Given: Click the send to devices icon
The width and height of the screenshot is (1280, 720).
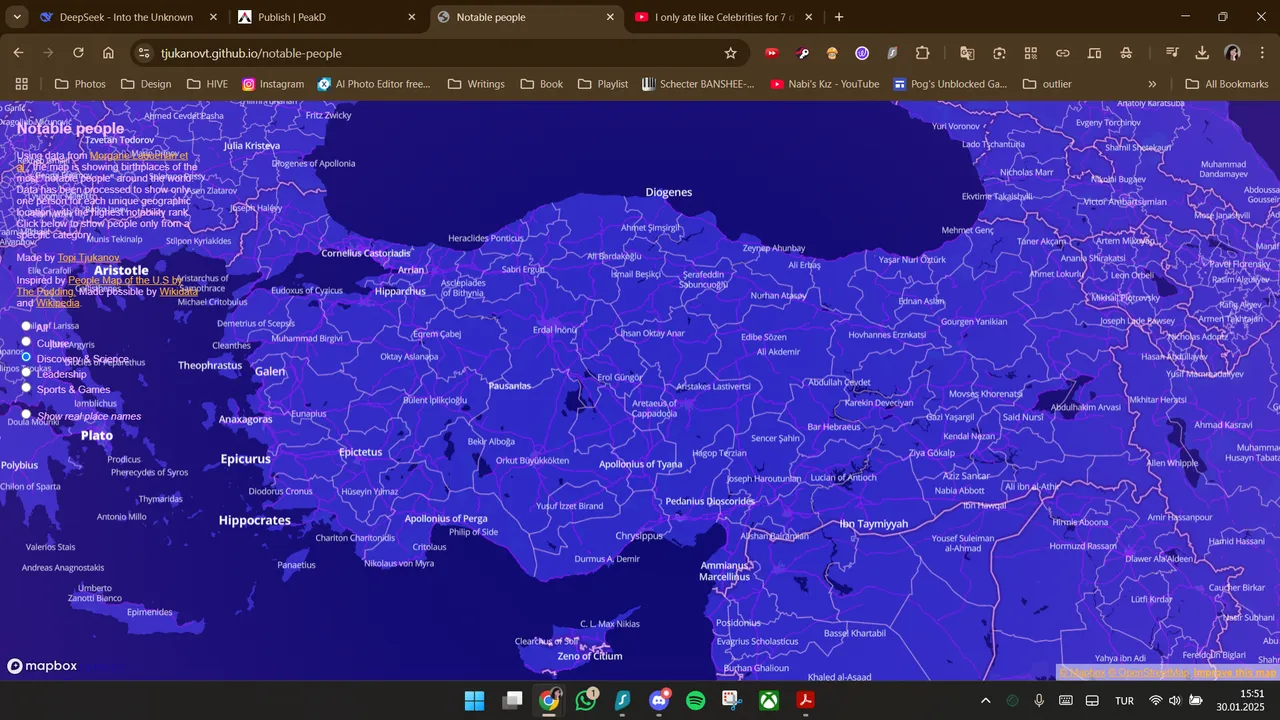Looking at the screenshot, I should click(x=1095, y=53).
